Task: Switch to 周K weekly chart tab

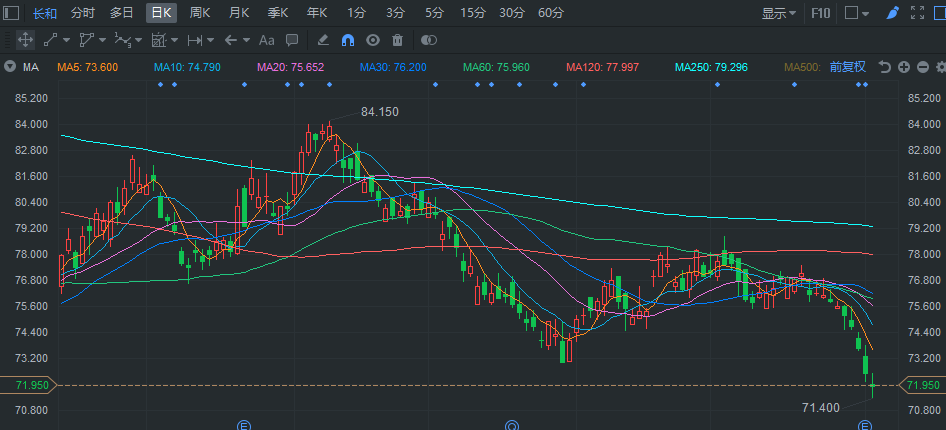Action: click(x=200, y=13)
